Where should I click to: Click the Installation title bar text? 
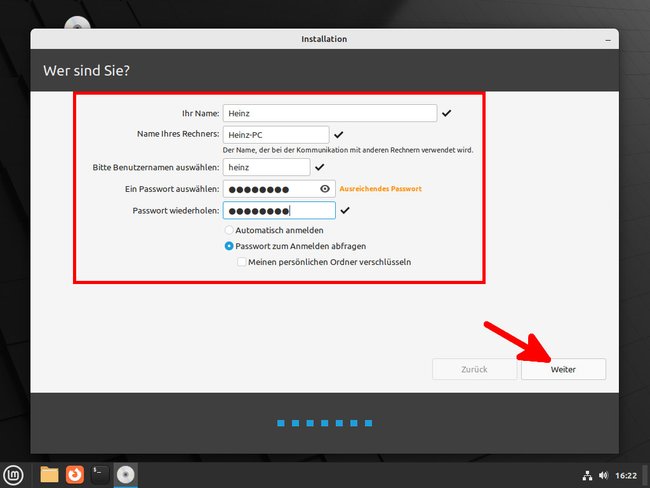324,39
